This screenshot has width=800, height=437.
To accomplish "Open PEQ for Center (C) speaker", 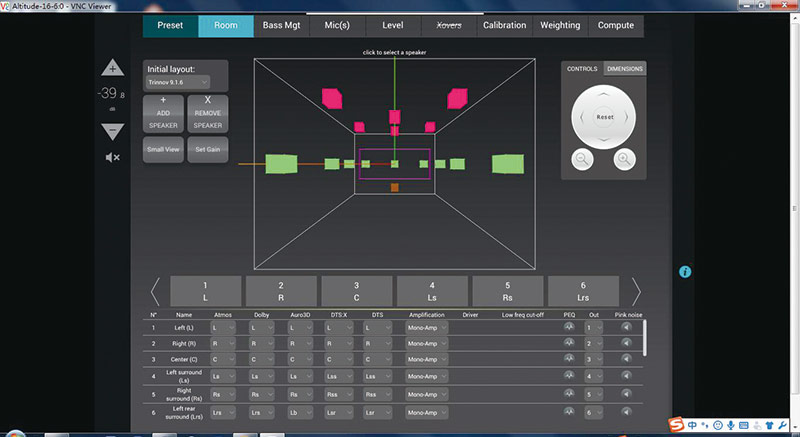I will 569,359.
